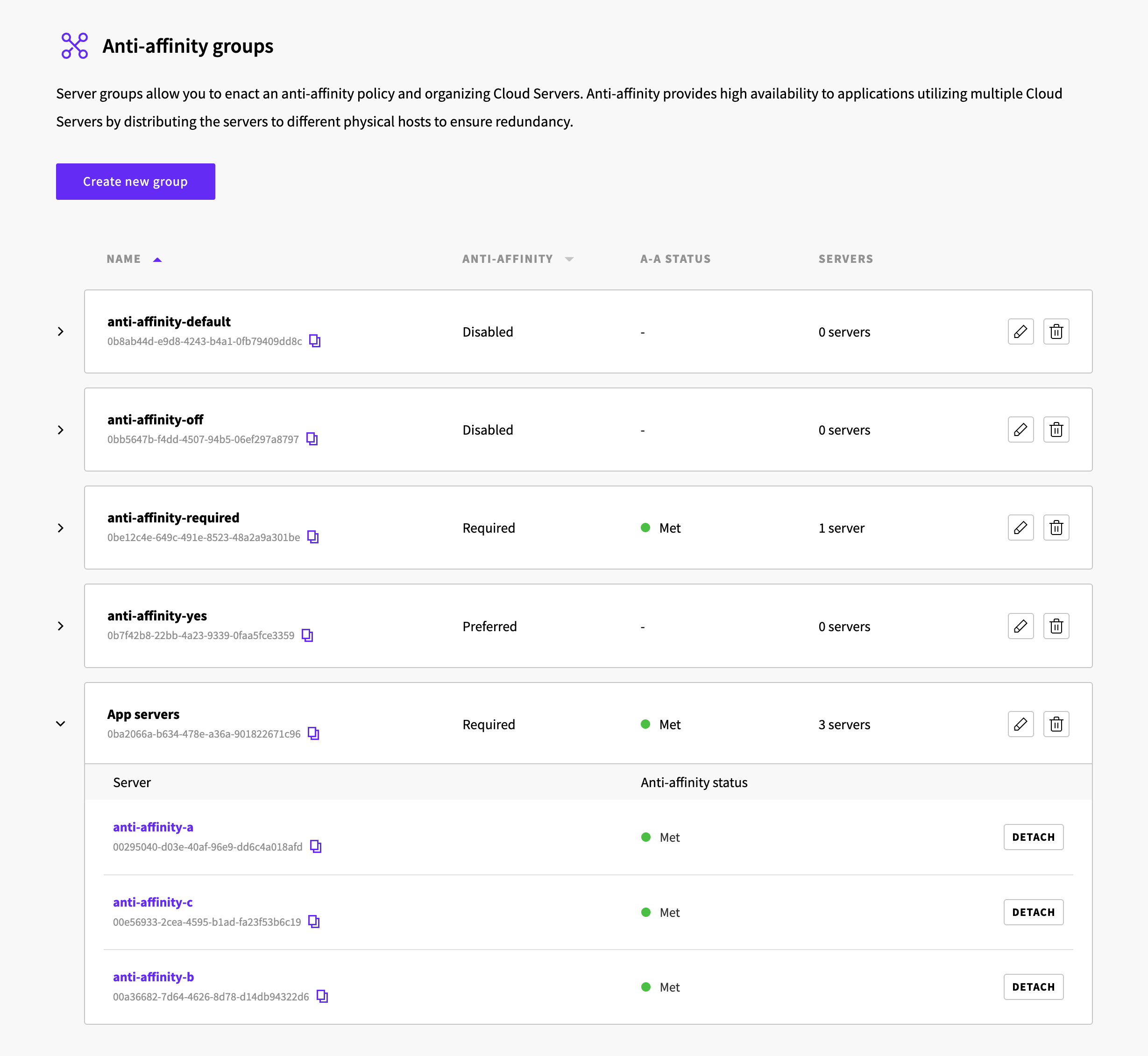Edit the anti-affinity-required group
The width and height of the screenshot is (1148, 1056).
1020,528
